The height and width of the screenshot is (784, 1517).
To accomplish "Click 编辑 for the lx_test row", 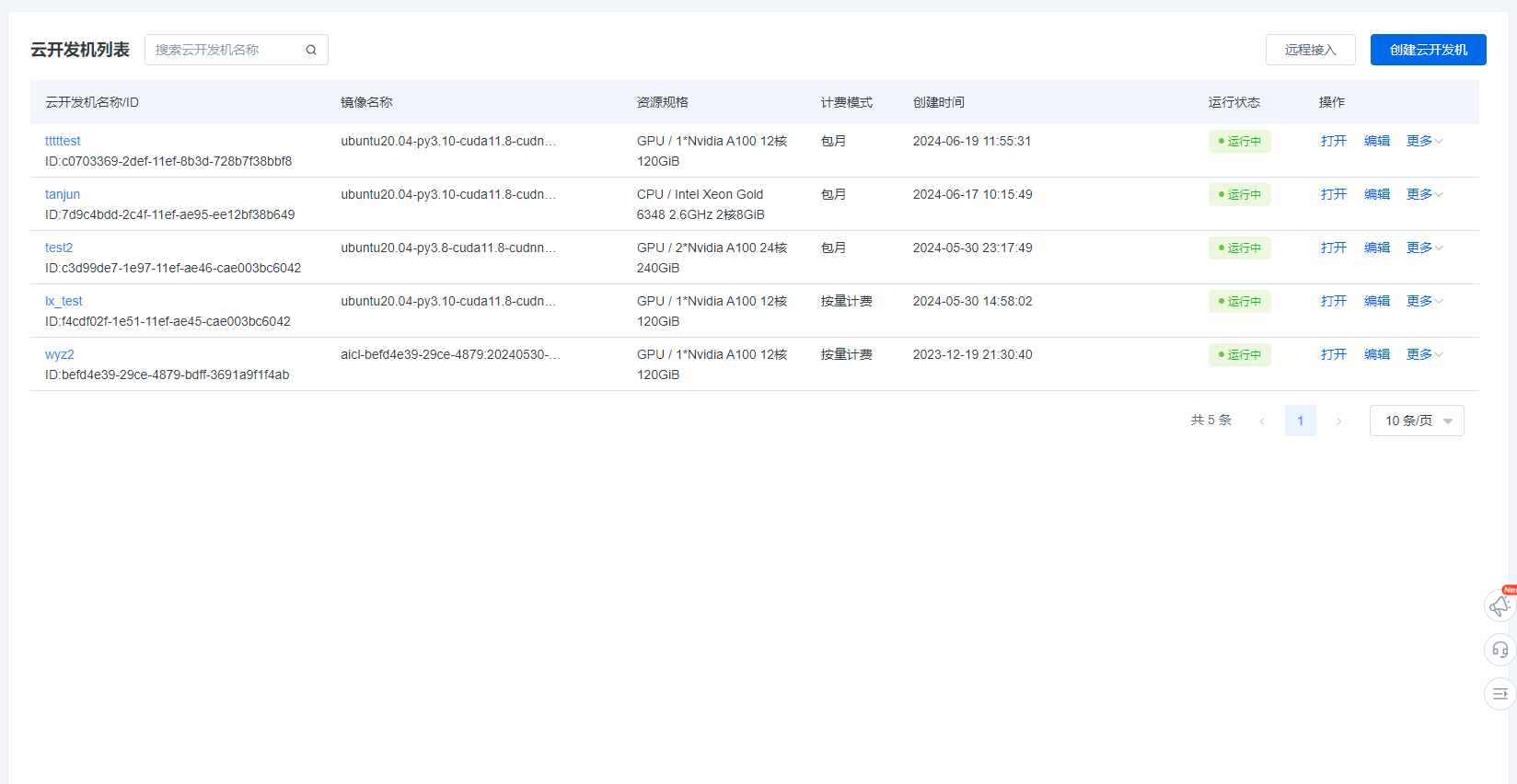I will pos(1376,301).
